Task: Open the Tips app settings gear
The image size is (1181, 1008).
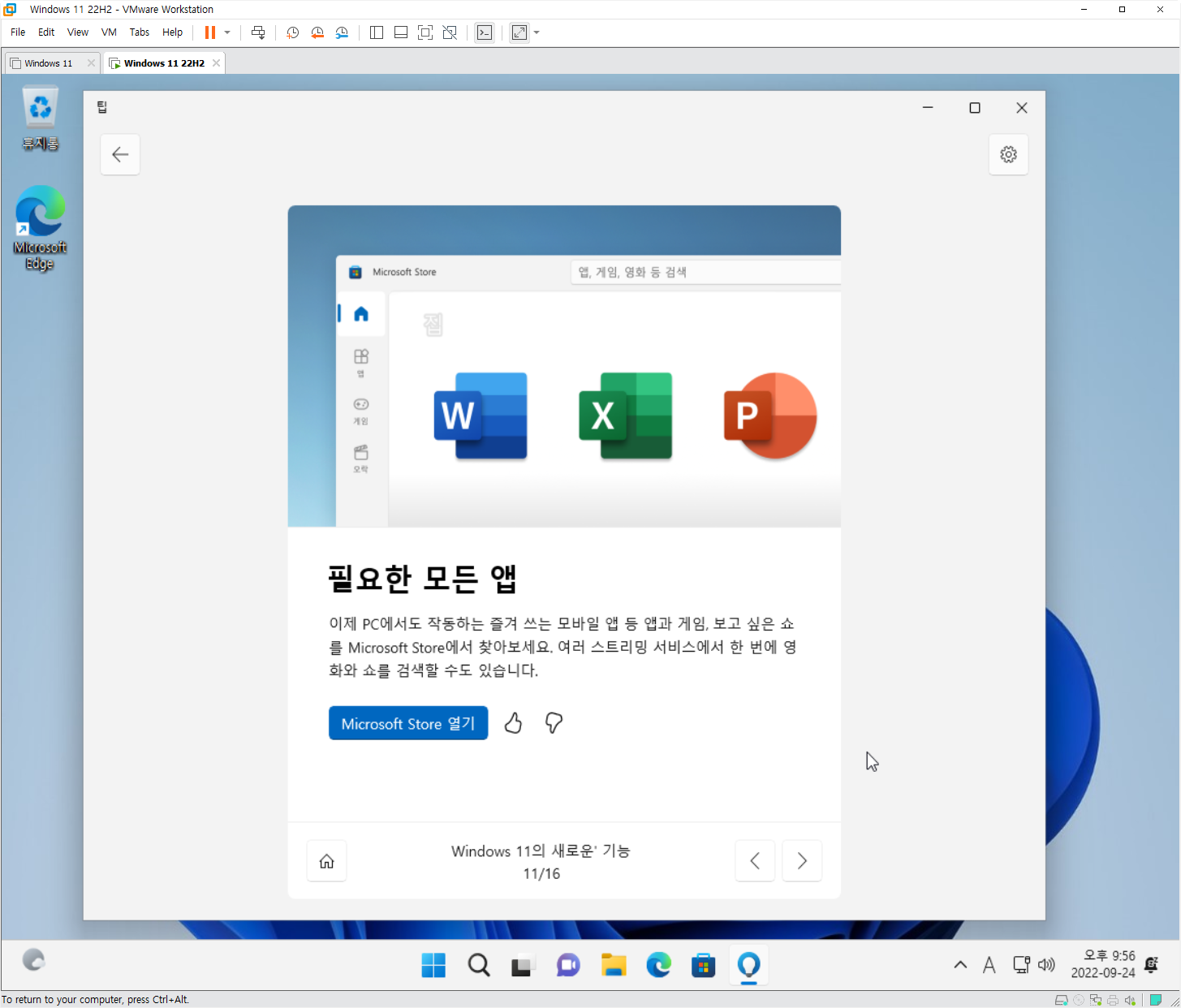Action: [1008, 154]
